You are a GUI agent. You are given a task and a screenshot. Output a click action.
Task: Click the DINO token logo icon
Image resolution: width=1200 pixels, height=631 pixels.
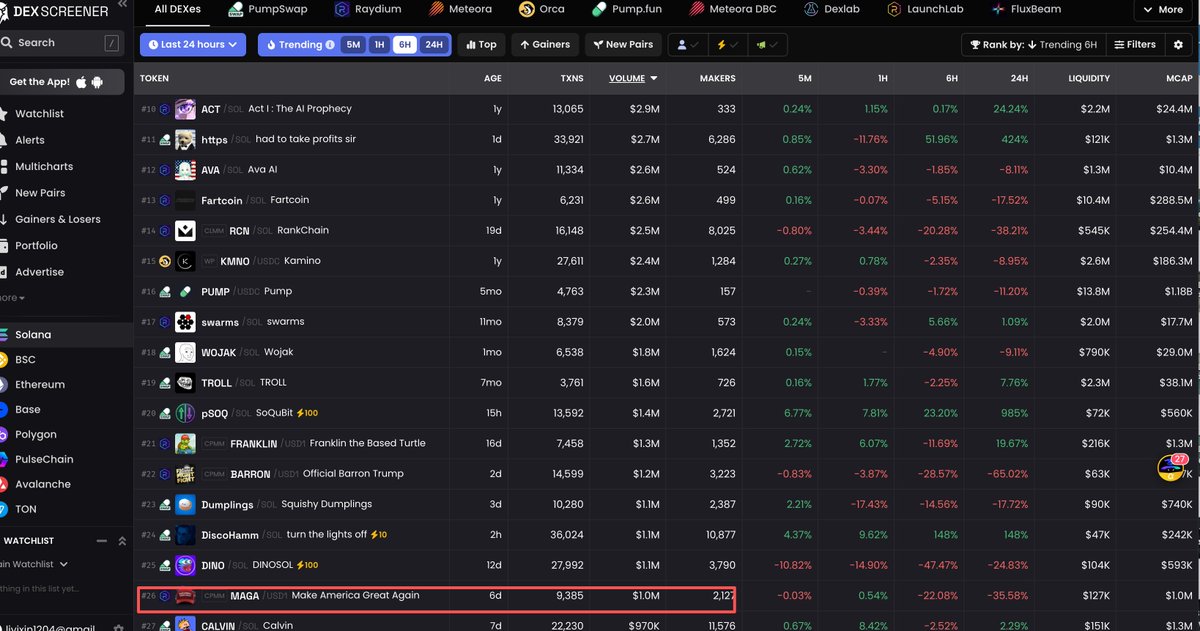click(185, 565)
